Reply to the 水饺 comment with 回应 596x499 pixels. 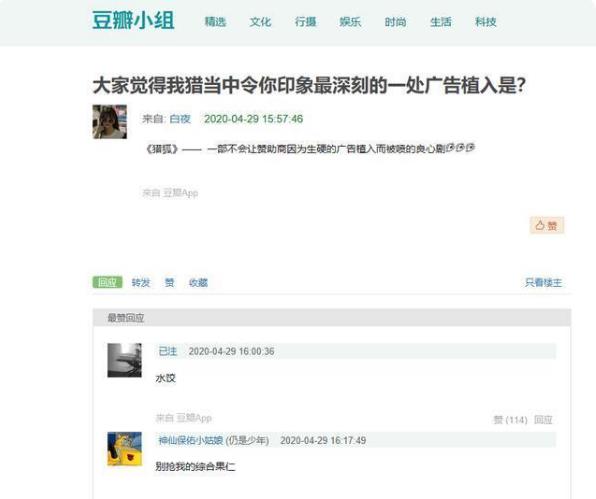[543, 420]
